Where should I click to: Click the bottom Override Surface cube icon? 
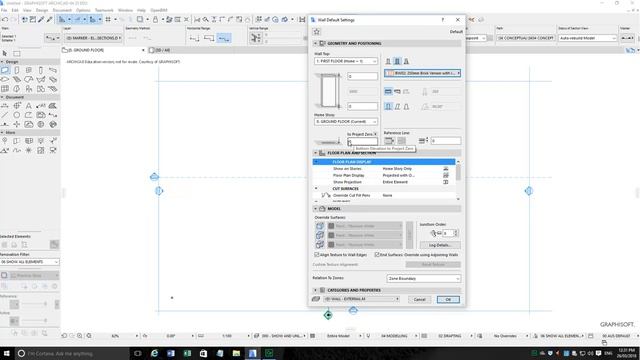pyautogui.click(x=320, y=244)
